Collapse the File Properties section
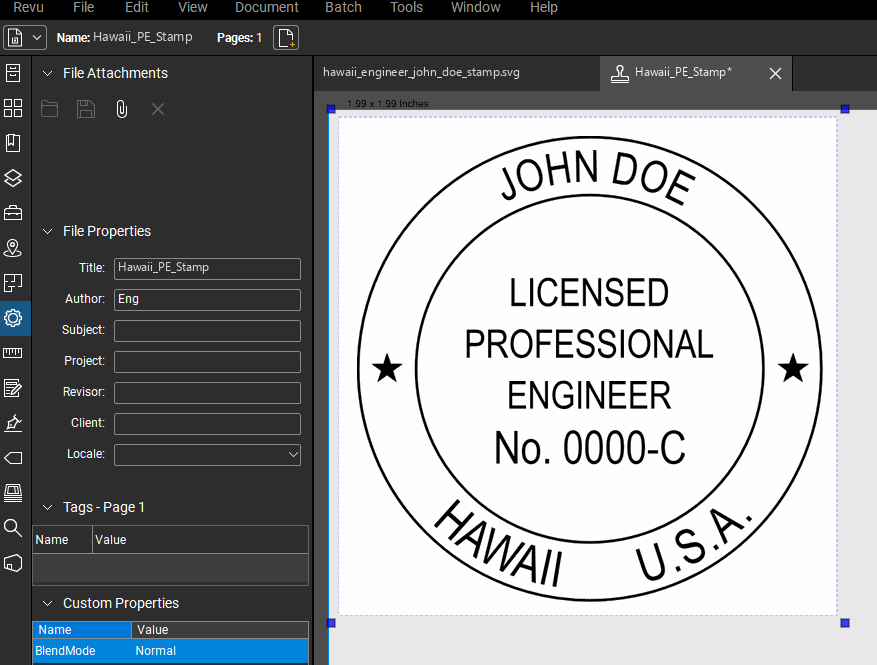Image resolution: width=877 pixels, height=665 pixels. pyautogui.click(x=48, y=231)
